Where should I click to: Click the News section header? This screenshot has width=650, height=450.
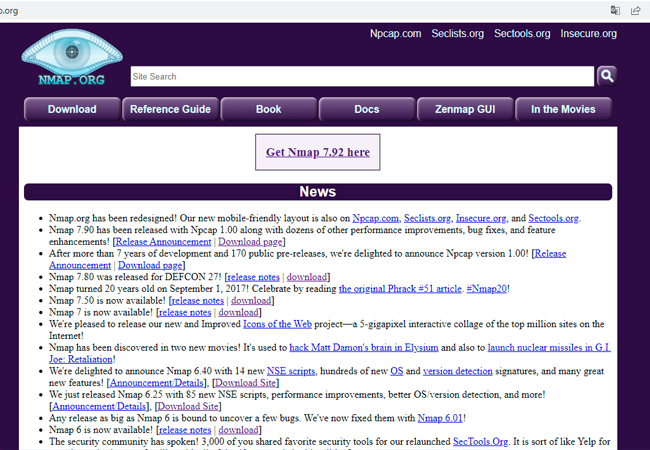318,192
